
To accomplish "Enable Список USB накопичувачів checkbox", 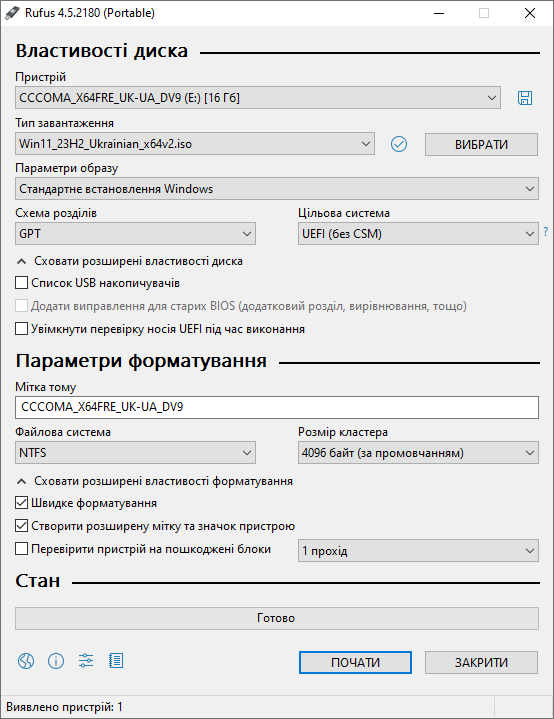I will pyautogui.click(x=22, y=282).
